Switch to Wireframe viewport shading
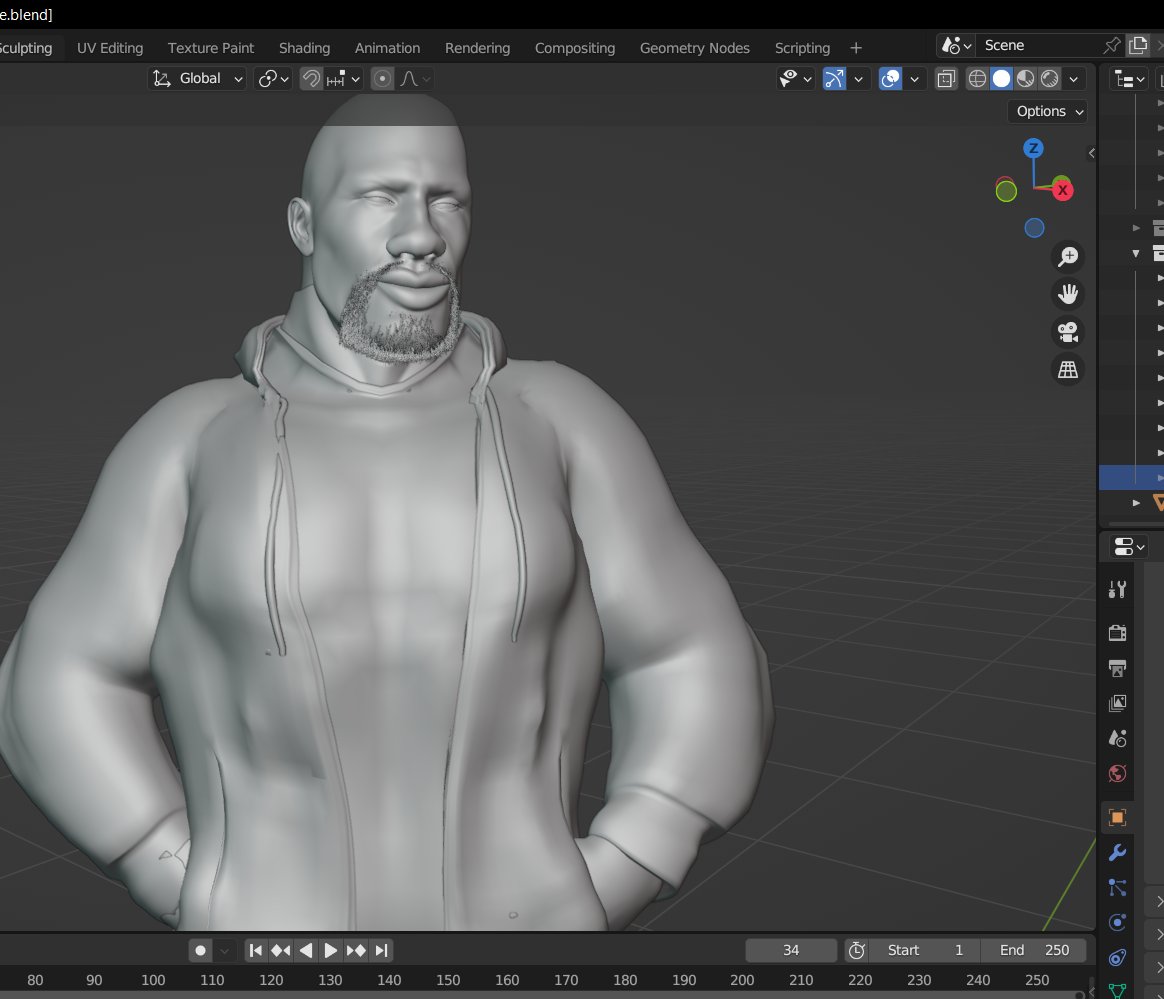 [x=977, y=79]
